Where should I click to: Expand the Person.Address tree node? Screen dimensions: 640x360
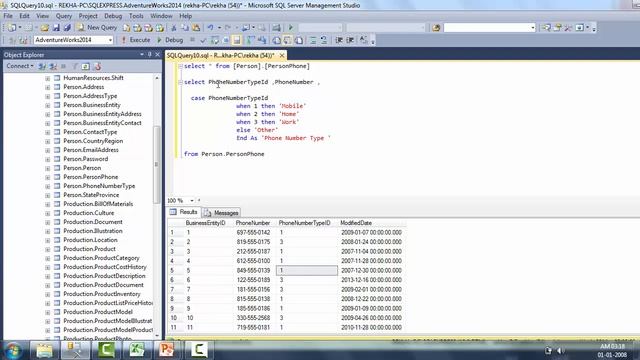48,87
